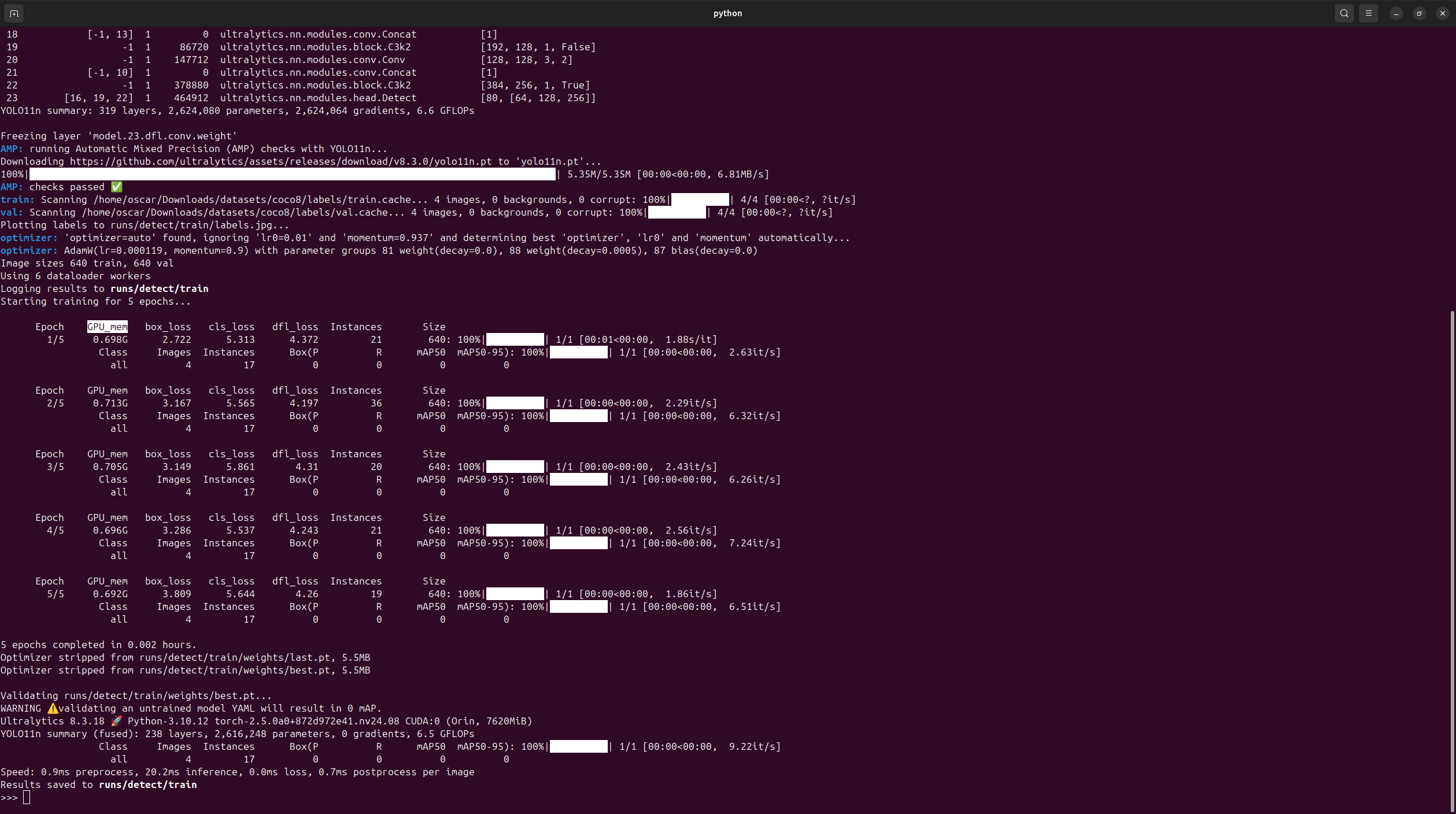The height and width of the screenshot is (814, 1456).
Task: Open a new terminal tab
Action: click(14, 13)
